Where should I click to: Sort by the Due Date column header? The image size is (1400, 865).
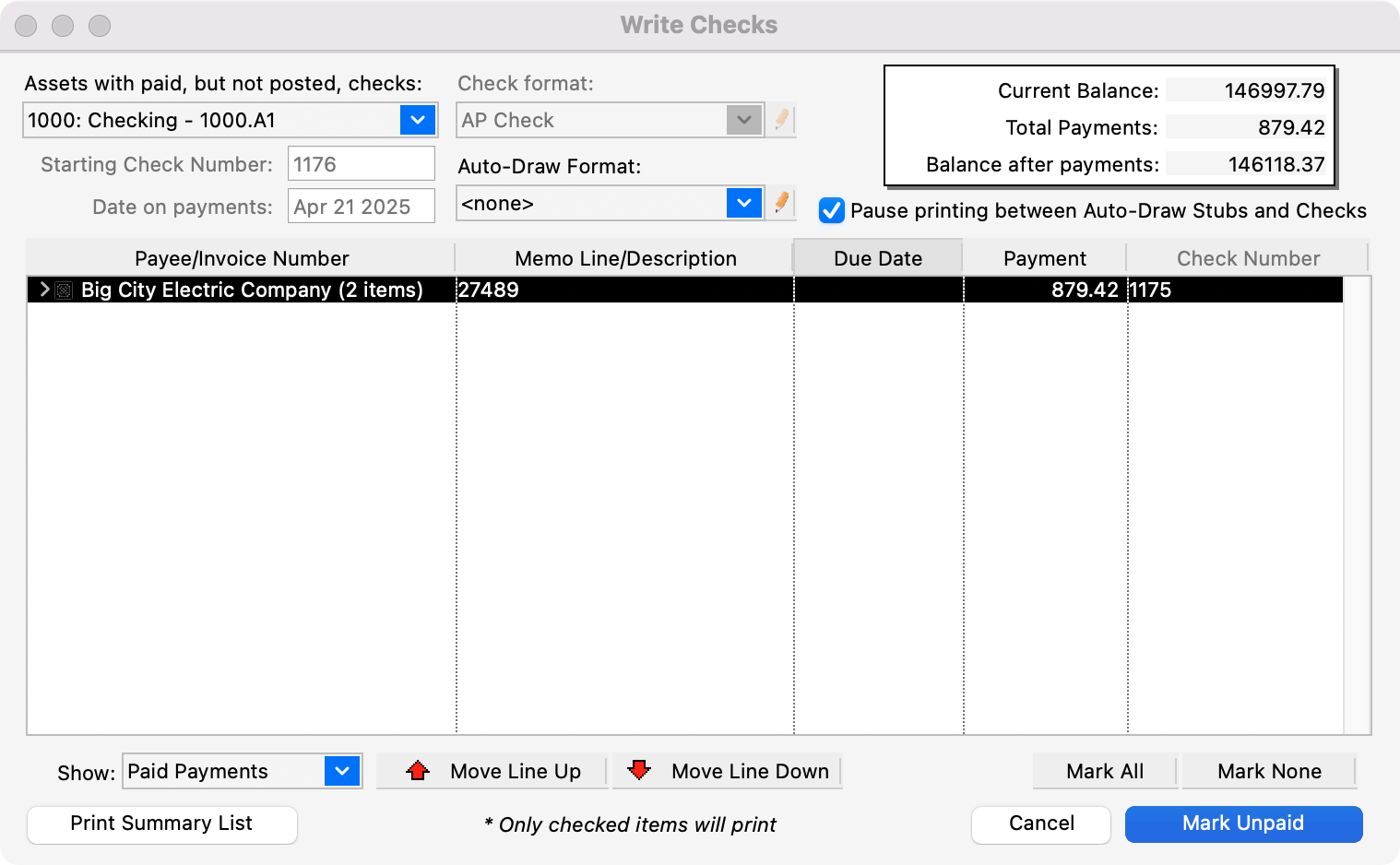click(877, 258)
